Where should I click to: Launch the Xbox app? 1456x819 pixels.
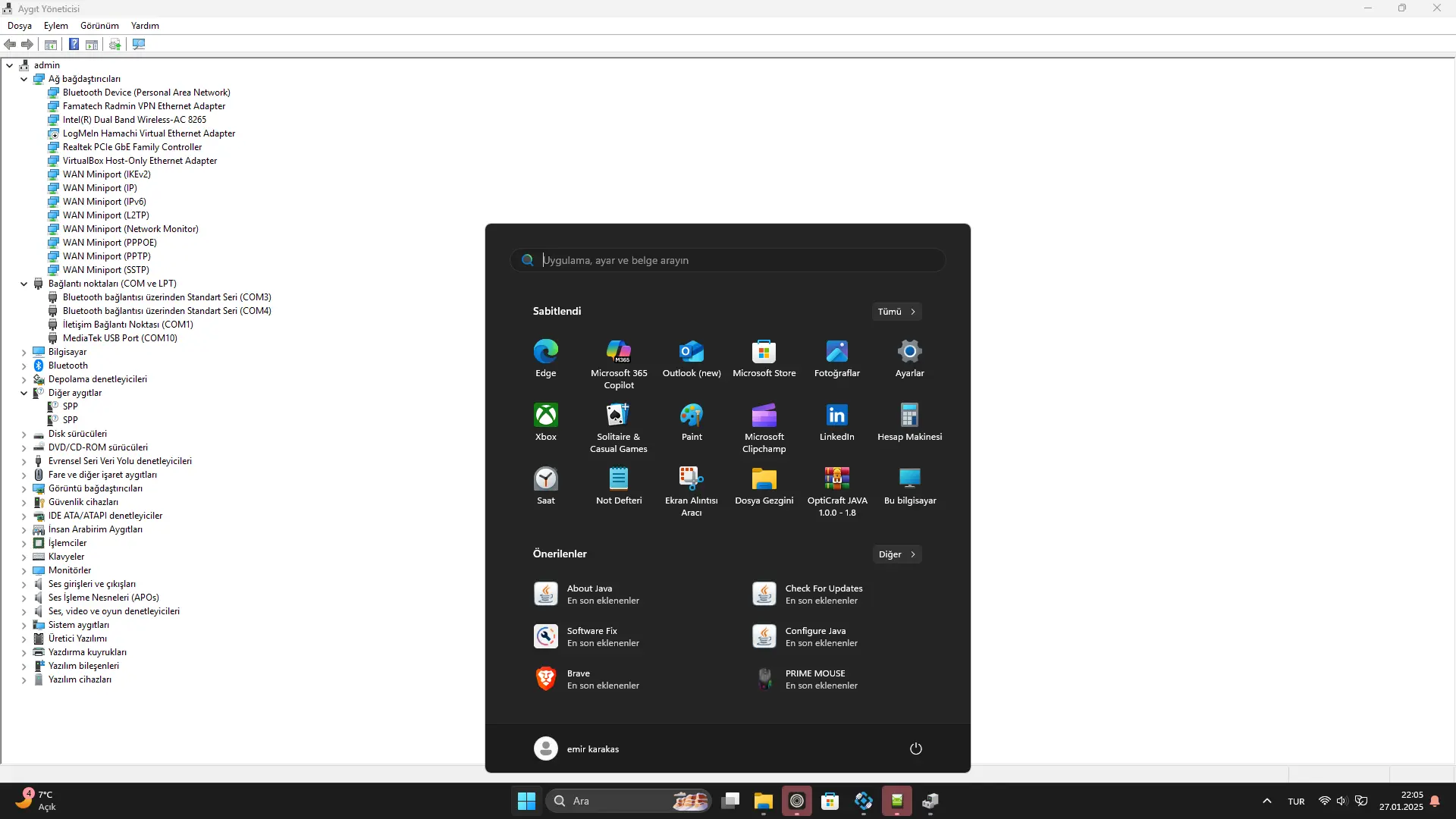[x=546, y=422]
